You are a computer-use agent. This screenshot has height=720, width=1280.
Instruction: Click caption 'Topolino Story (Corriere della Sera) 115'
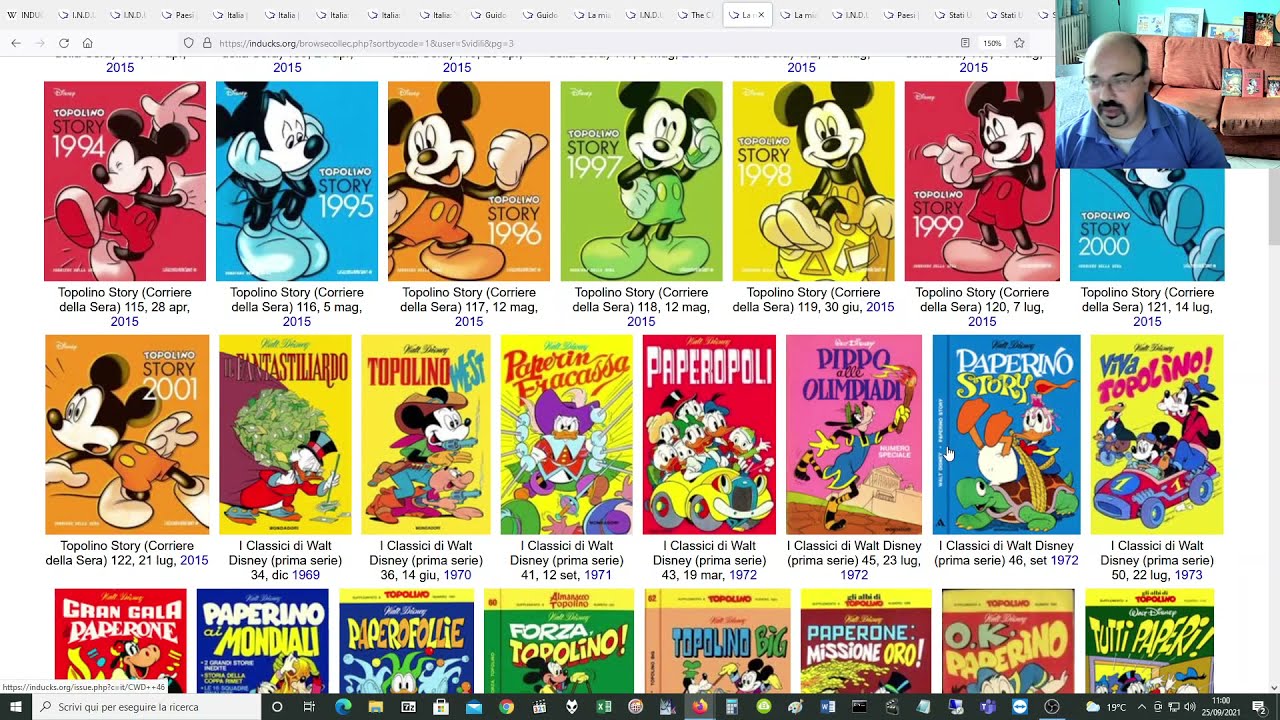[x=124, y=300]
